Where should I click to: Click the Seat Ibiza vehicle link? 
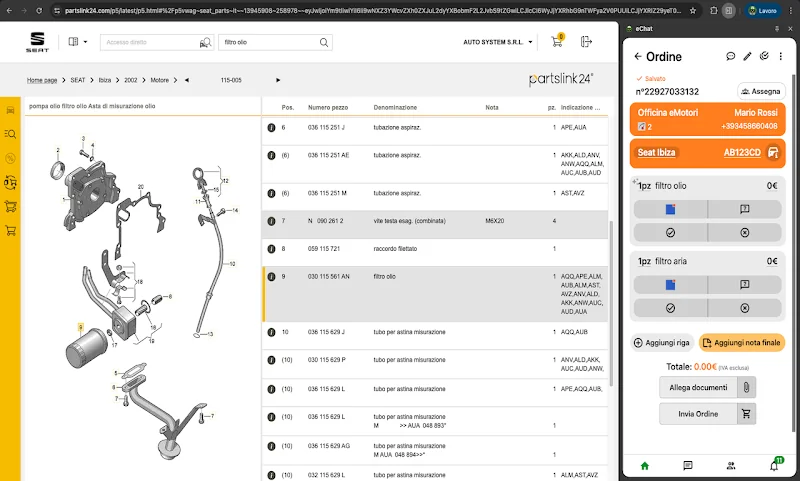pyautogui.click(x=656, y=152)
